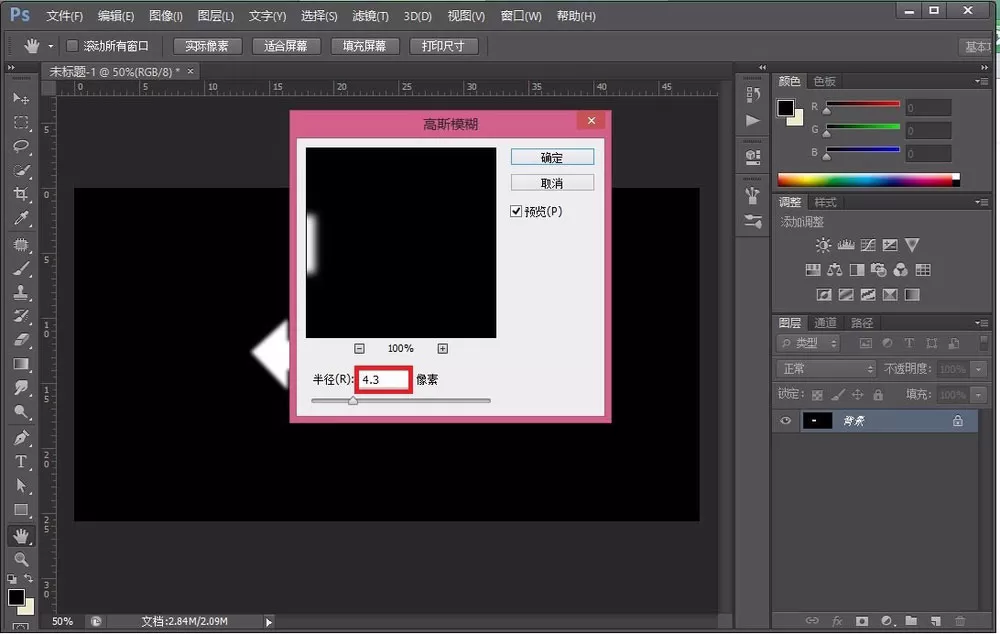
Task: Enable Scroll All Windows checkbox
Action: point(72,46)
